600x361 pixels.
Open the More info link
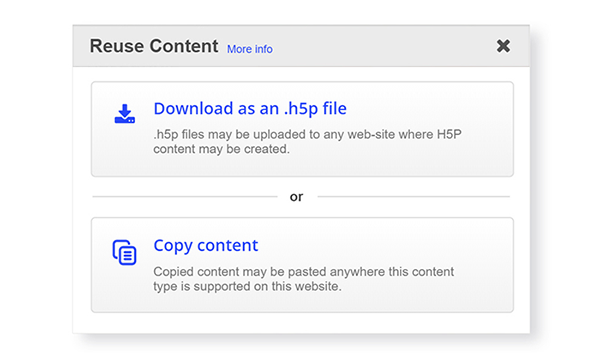tap(249, 49)
